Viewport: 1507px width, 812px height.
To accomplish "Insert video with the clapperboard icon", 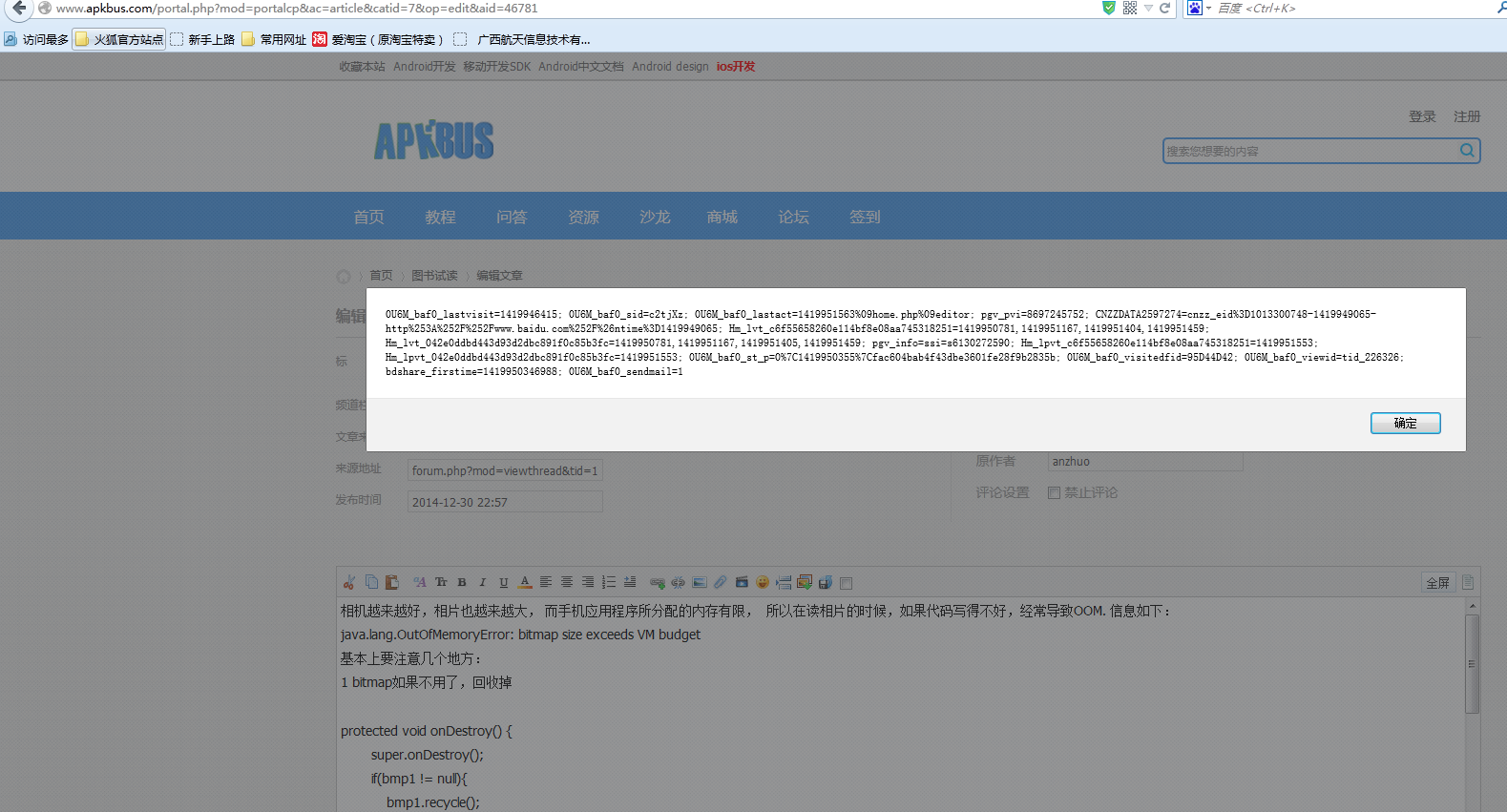I will point(742,582).
